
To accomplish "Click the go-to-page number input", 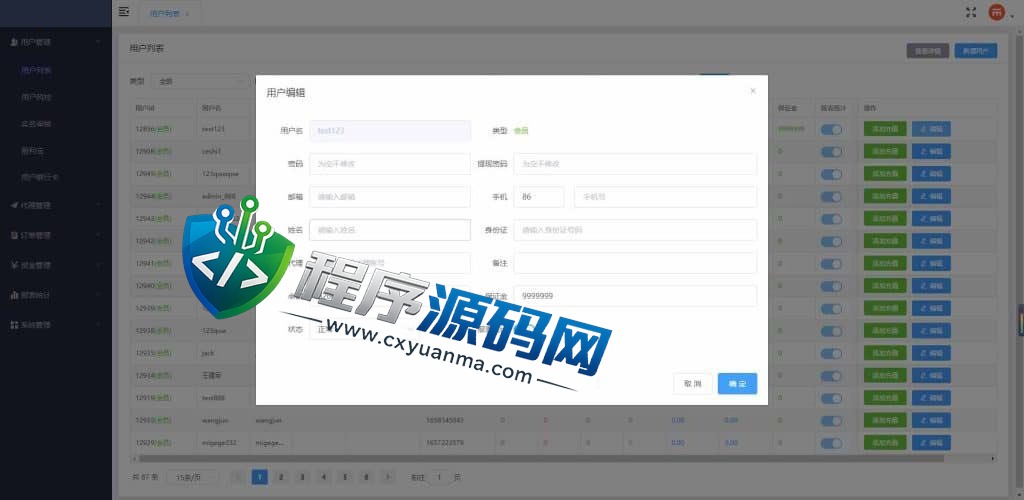I will click(440, 477).
